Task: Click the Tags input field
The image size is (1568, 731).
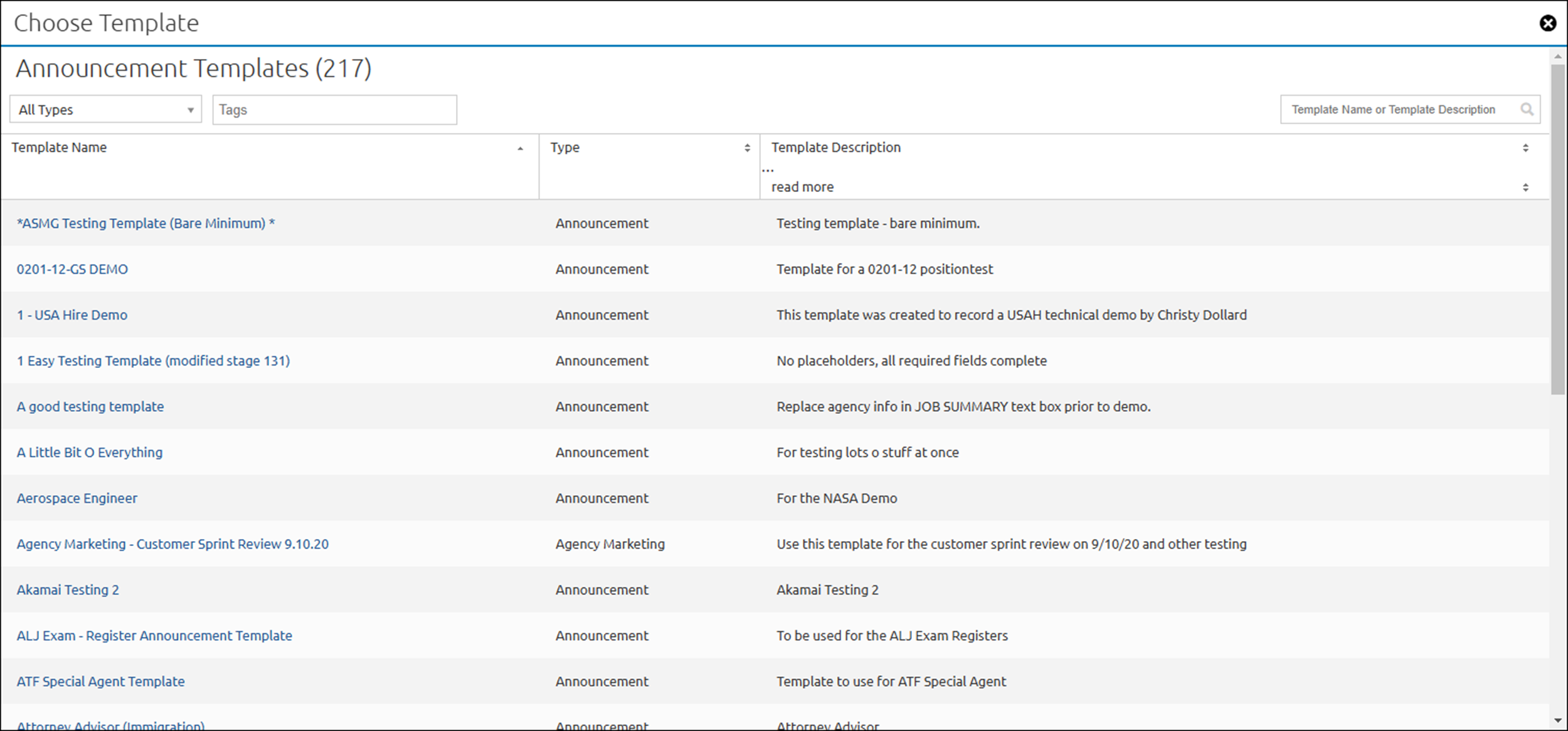Action: tap(334, 110)
